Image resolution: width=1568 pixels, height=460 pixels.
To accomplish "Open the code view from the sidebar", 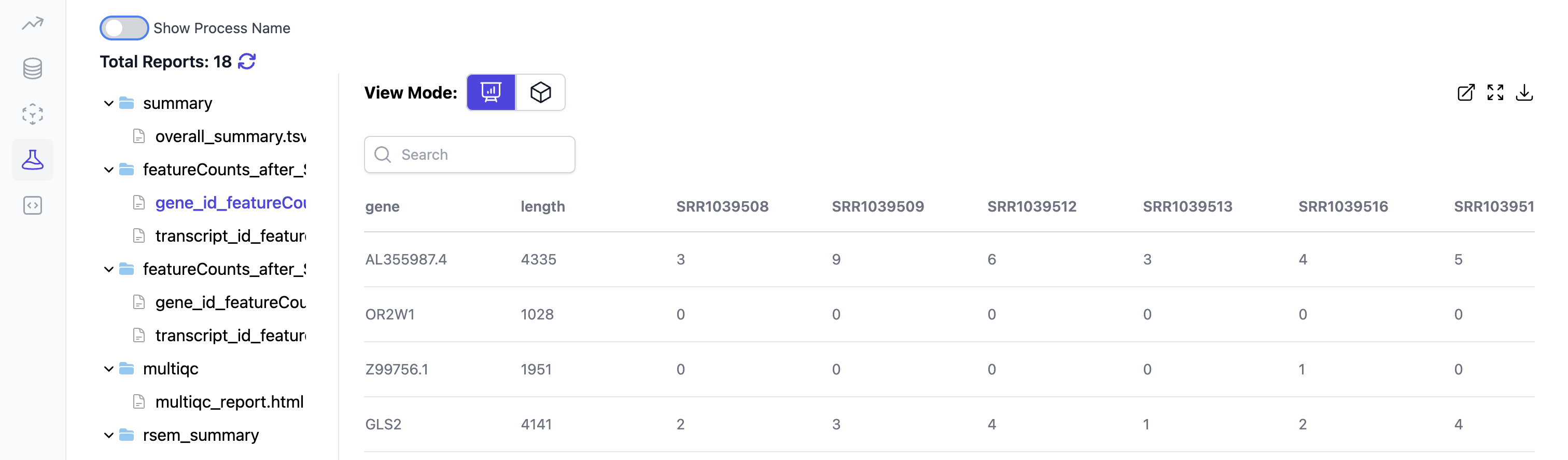I will (33, 206).
